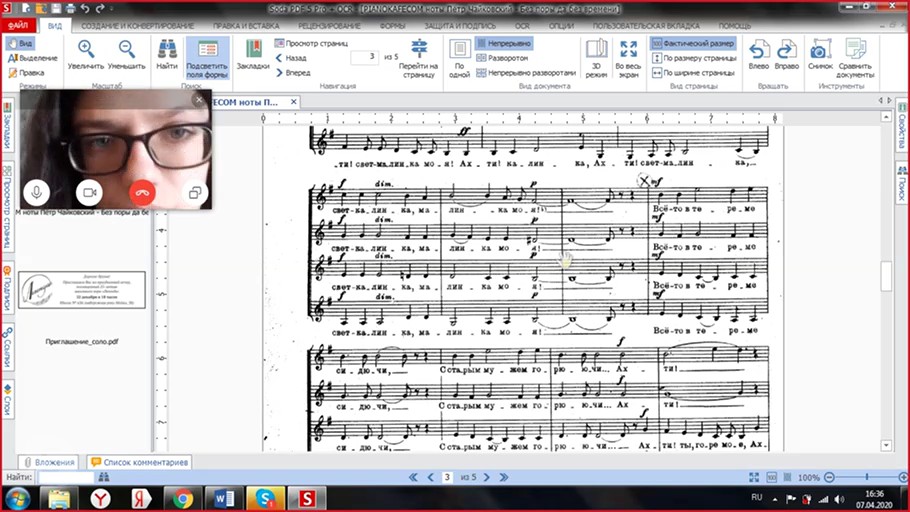The height and width of the screenshot is (512, 910).
Task: Enable Непрерывно разворотами view
Action: pos(526,73)
